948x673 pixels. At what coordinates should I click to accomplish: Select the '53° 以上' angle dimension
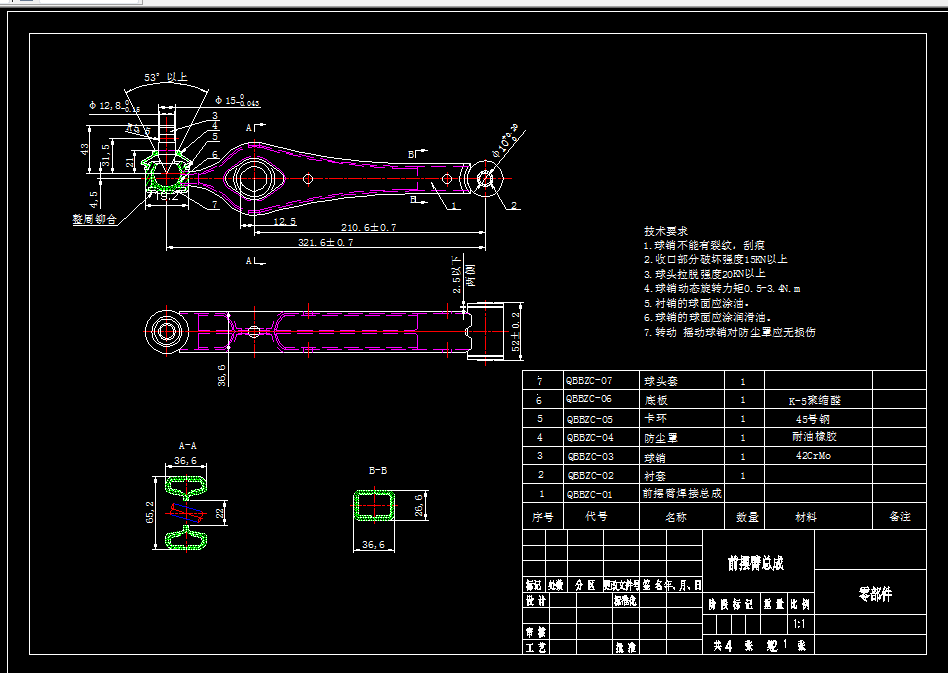(x=166, y=77)
